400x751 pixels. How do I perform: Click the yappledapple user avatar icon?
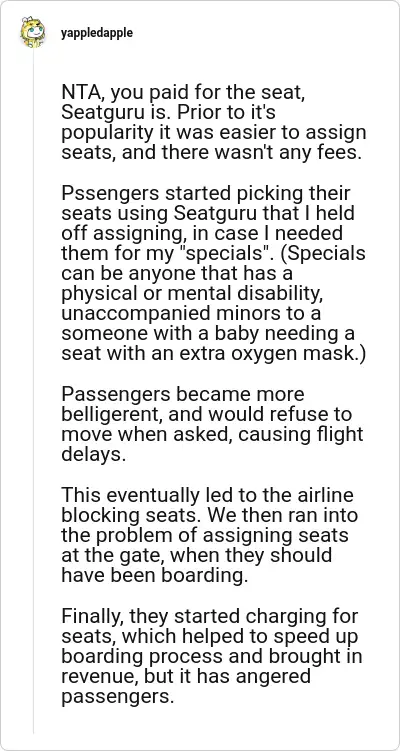pyautogui.click(x=33, y=33)
